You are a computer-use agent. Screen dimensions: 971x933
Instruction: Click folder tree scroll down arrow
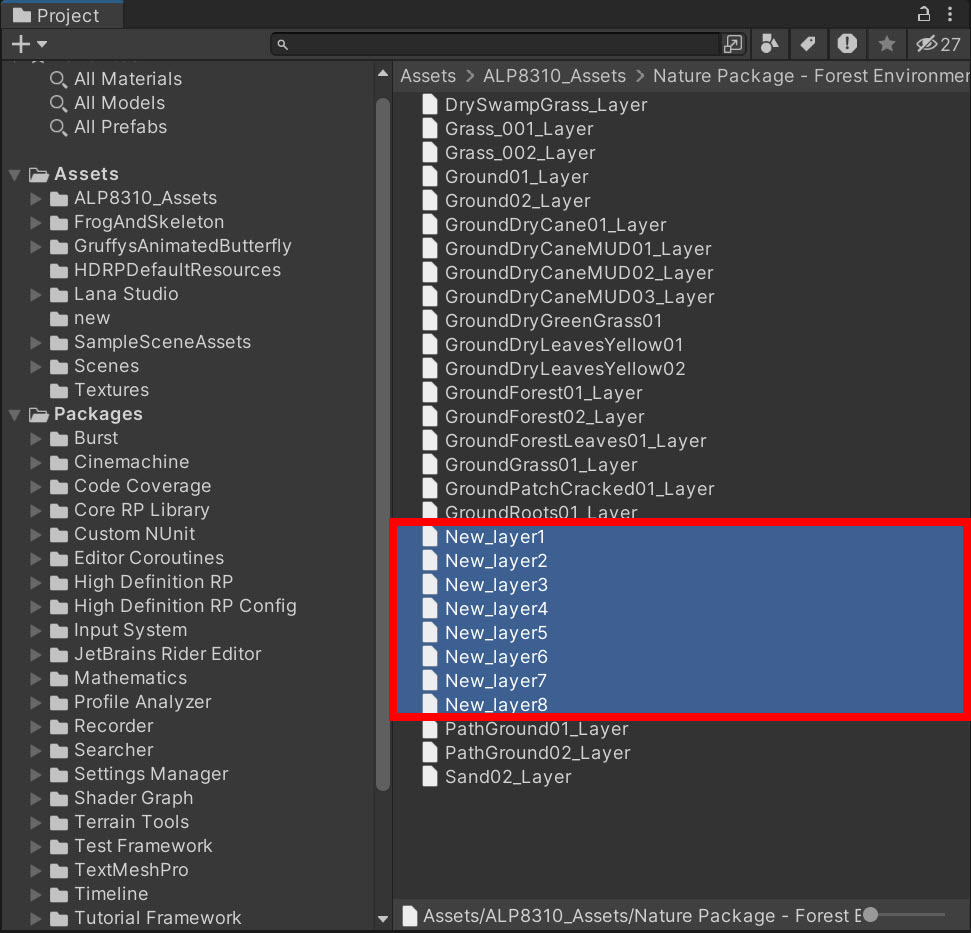383,919
